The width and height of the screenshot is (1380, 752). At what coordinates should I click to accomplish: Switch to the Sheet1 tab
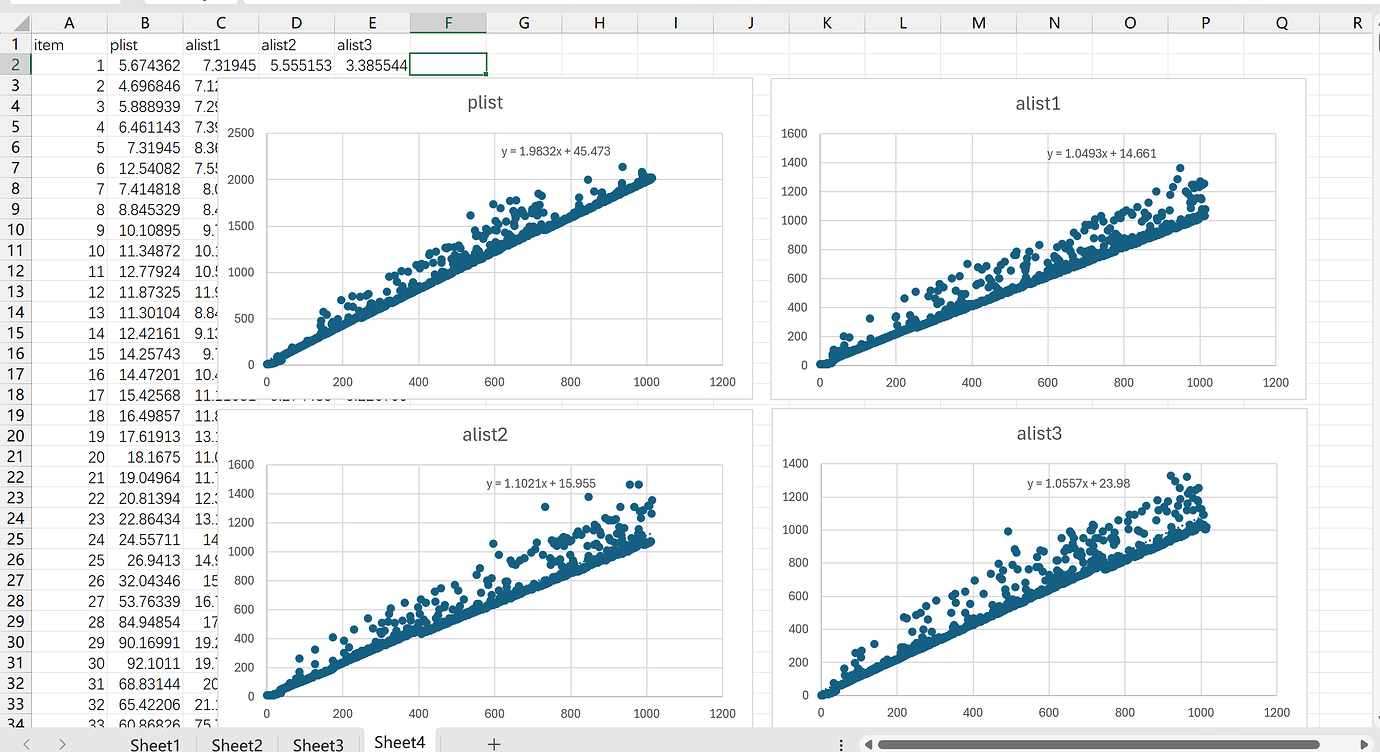[155, 743]
